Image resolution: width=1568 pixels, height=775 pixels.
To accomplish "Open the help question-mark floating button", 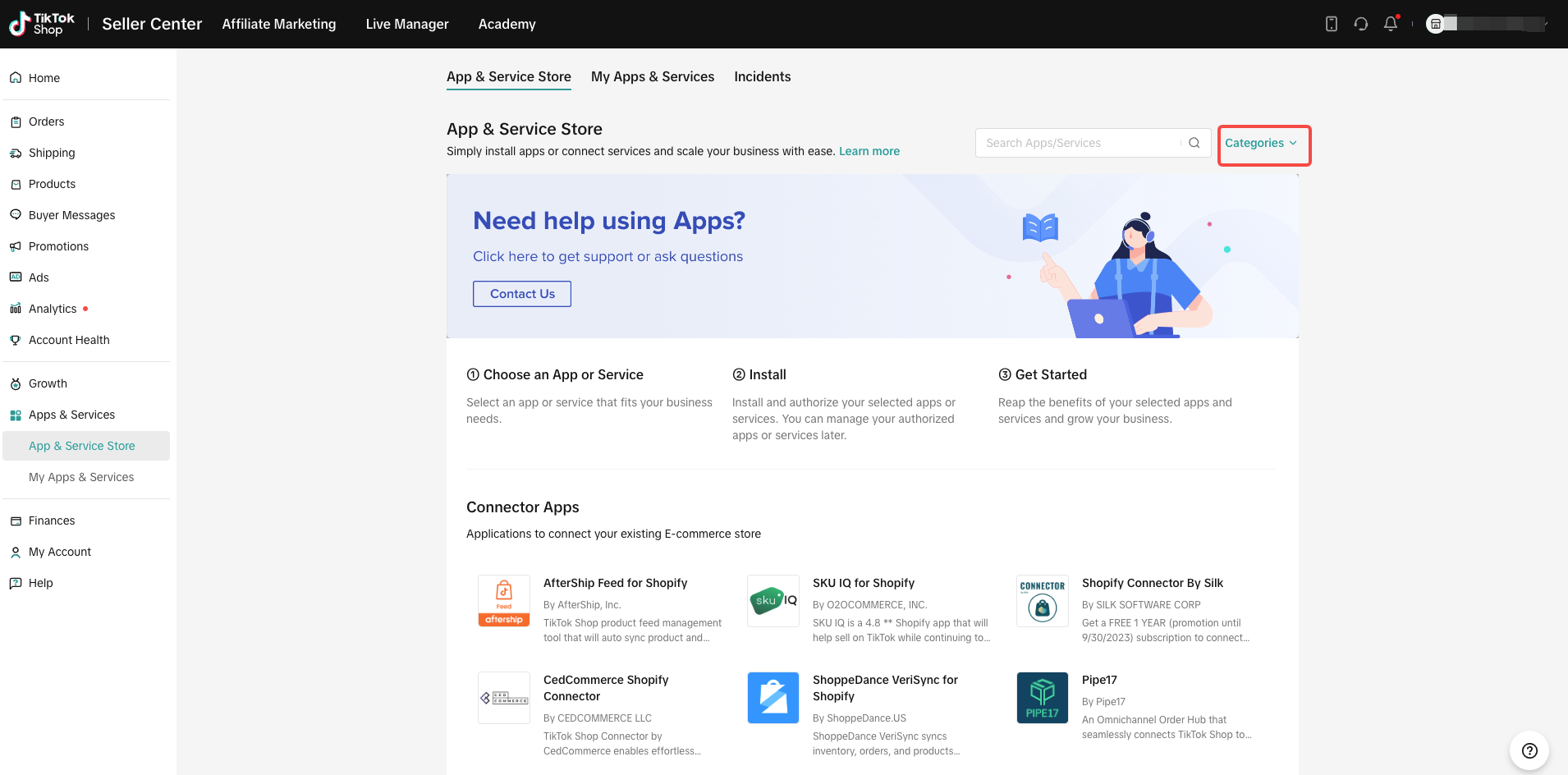I will (1529, 750).
